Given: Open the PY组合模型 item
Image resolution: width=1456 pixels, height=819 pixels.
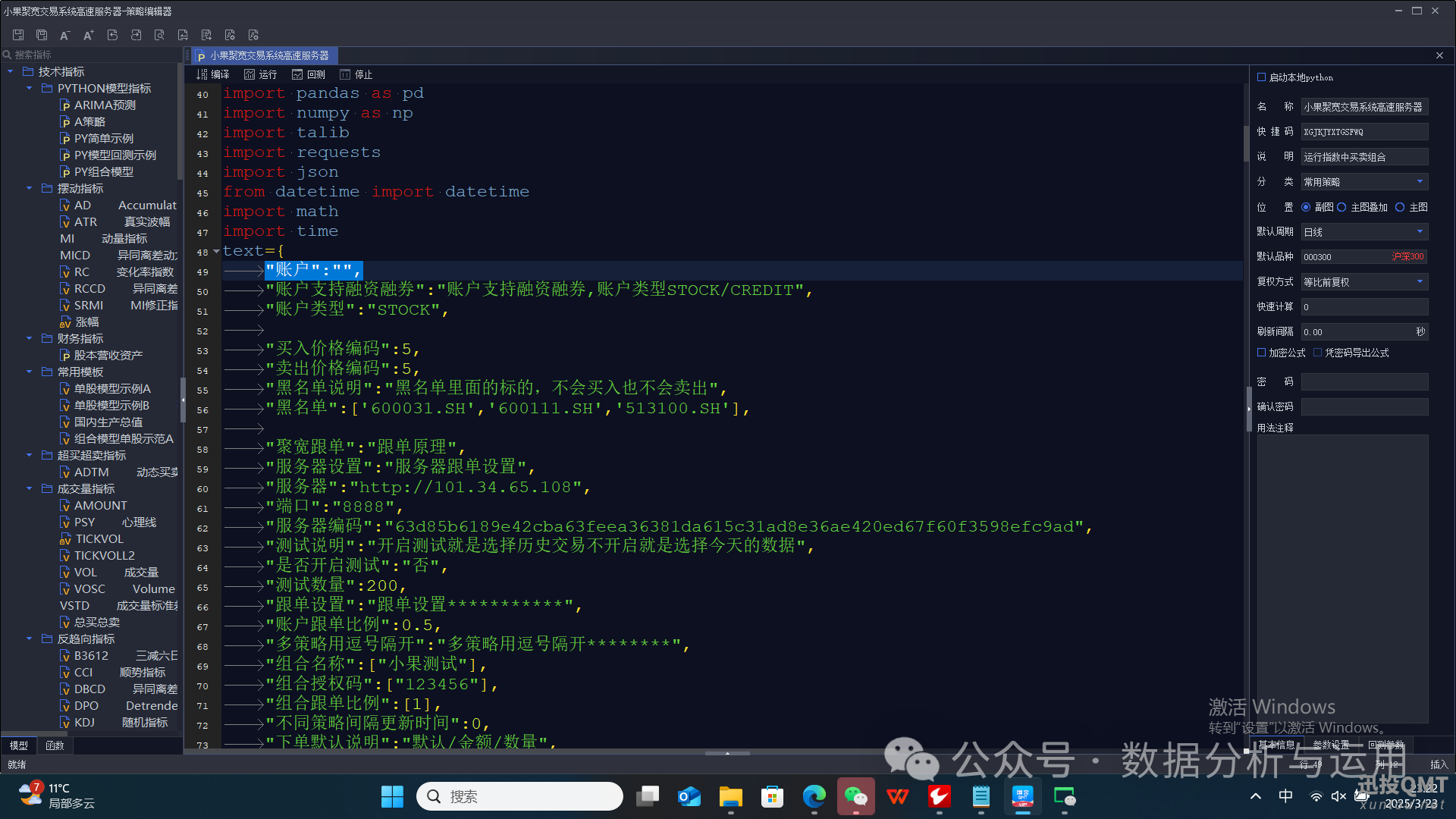Looking at the screenshot, I should click(x=96, y=171).
